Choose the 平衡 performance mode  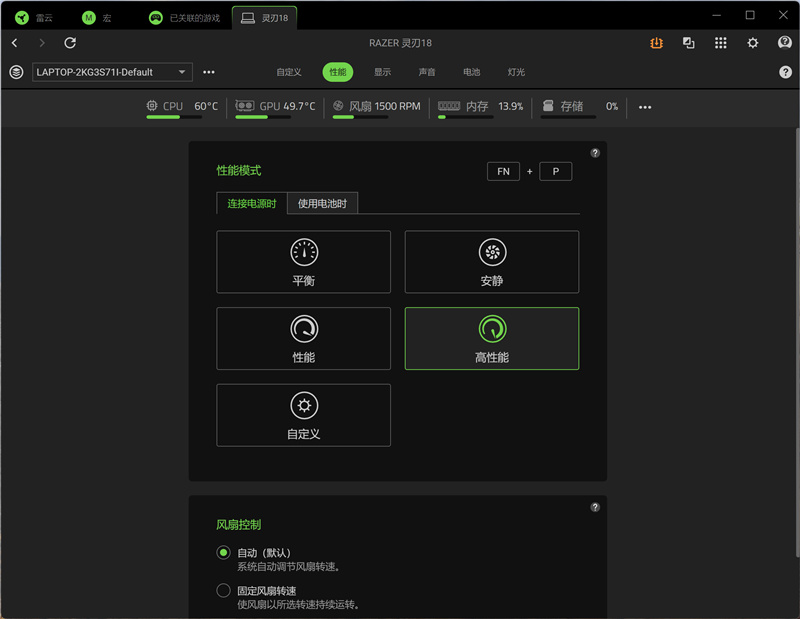click(304, 262)
